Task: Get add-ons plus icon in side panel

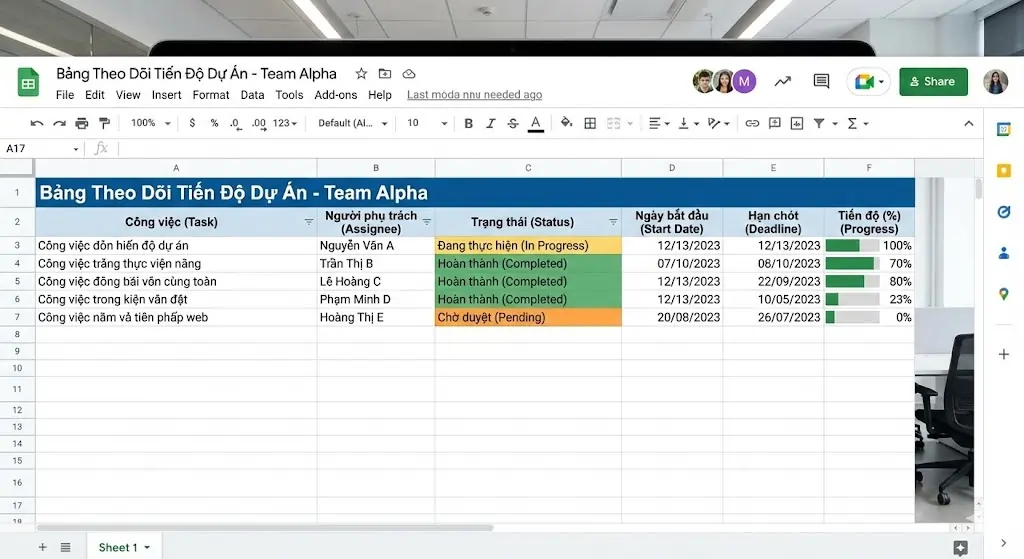Action: (x=1004, y=355)
